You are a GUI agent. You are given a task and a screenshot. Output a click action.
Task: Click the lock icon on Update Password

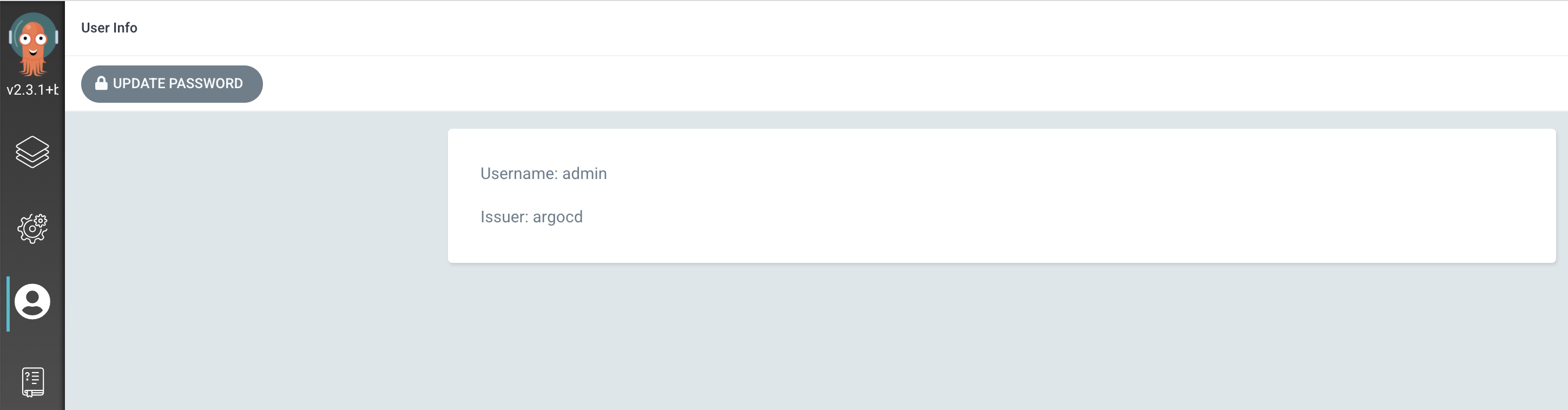coord(101,83)
